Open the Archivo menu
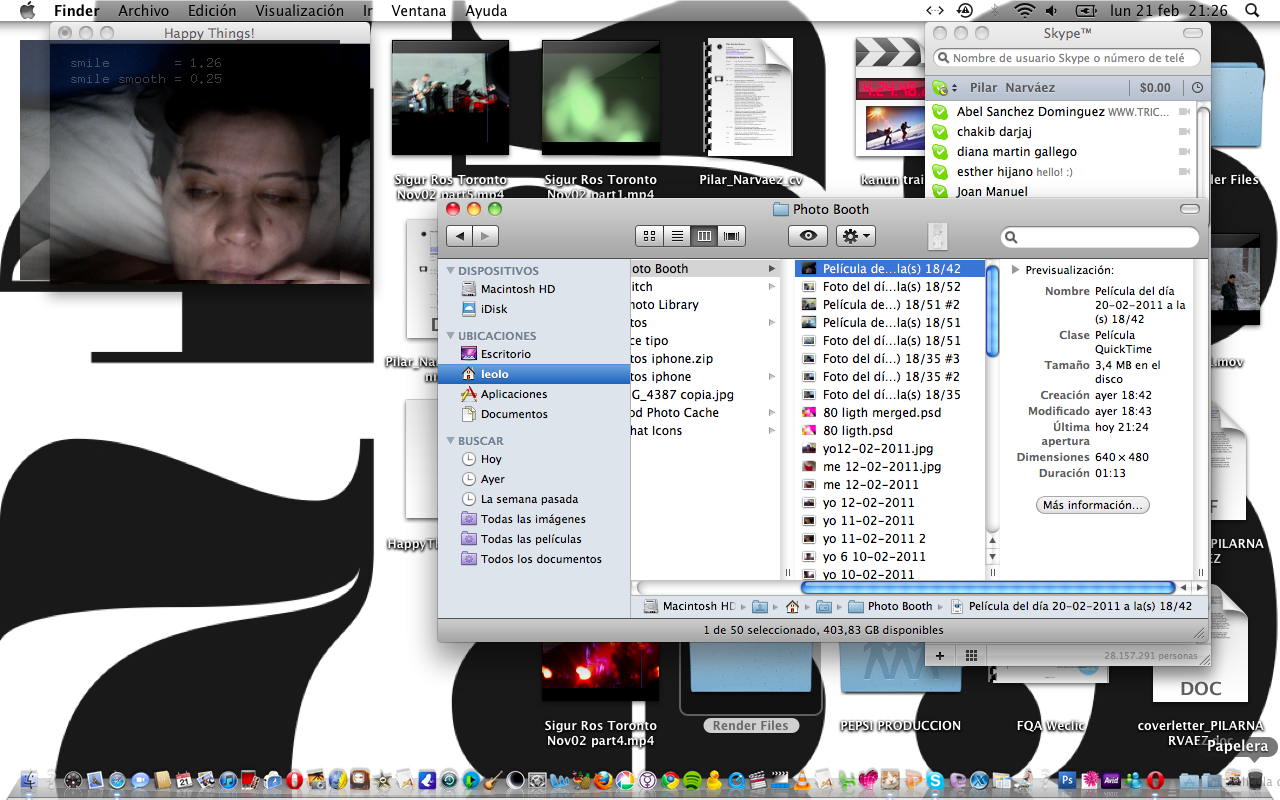 (x=143, y=11)
